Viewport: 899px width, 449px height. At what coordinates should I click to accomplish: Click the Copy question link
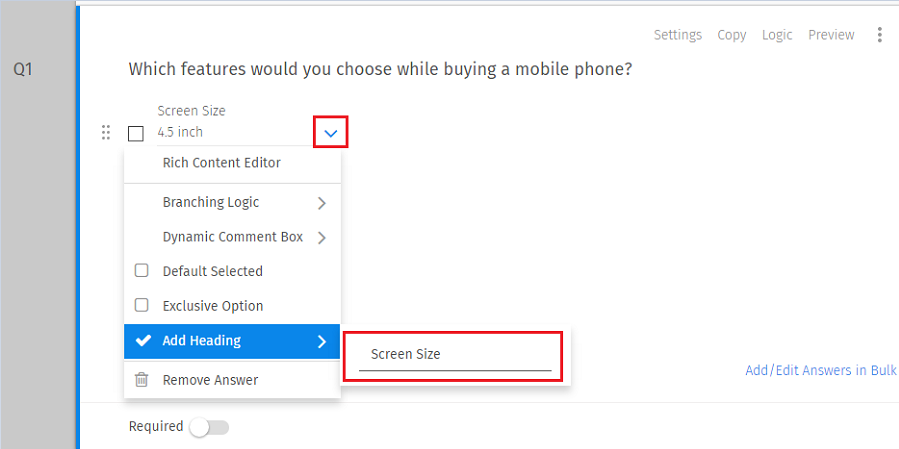tap(731, 35)
